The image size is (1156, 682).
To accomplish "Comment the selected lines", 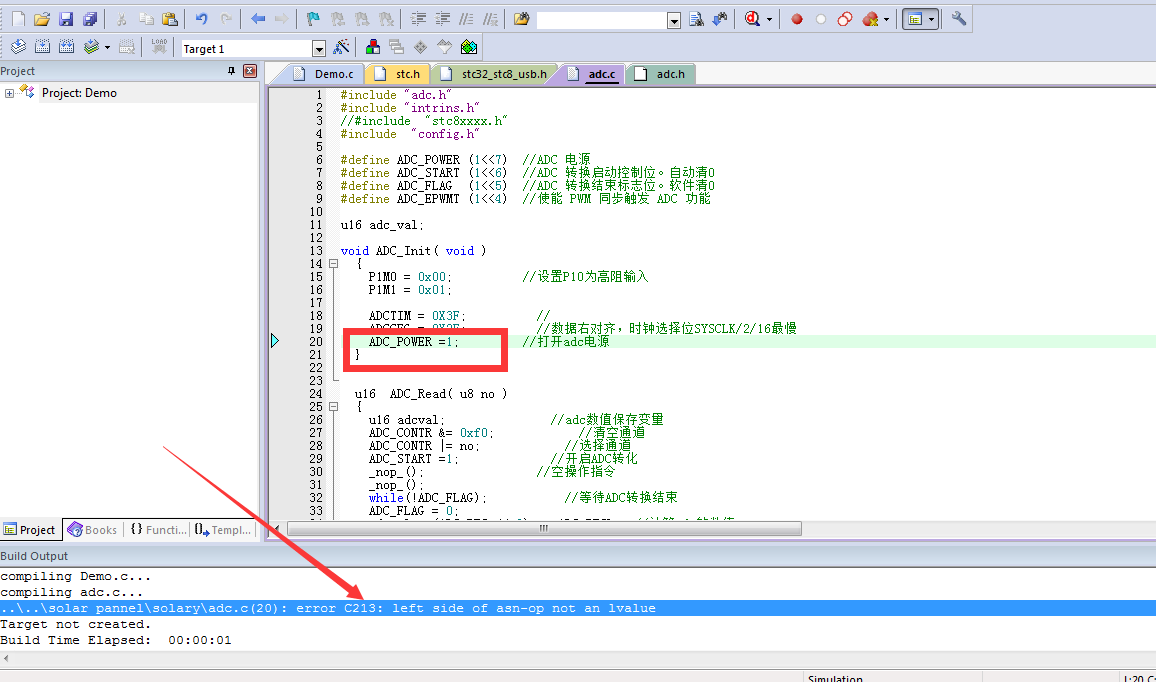I will point(467,19).
